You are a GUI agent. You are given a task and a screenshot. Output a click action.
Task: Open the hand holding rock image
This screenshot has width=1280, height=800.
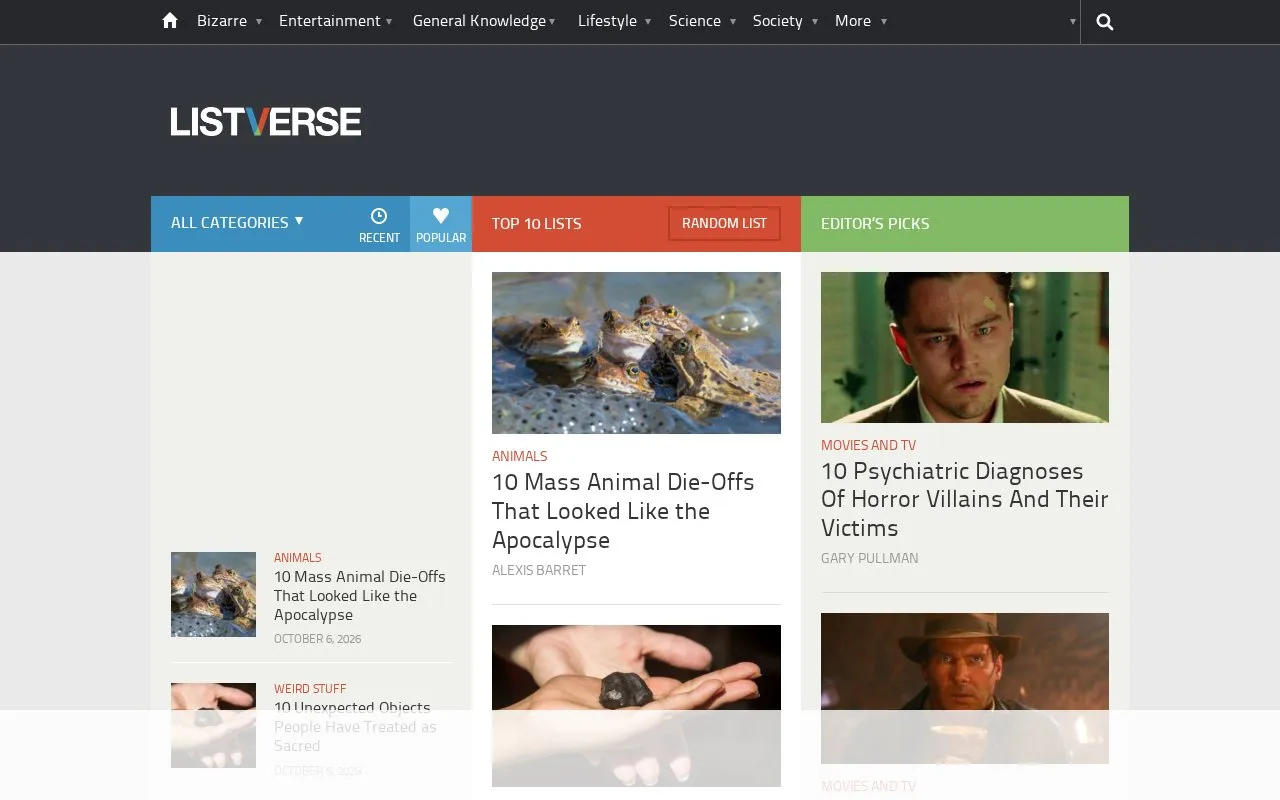(x=636, y=706)
